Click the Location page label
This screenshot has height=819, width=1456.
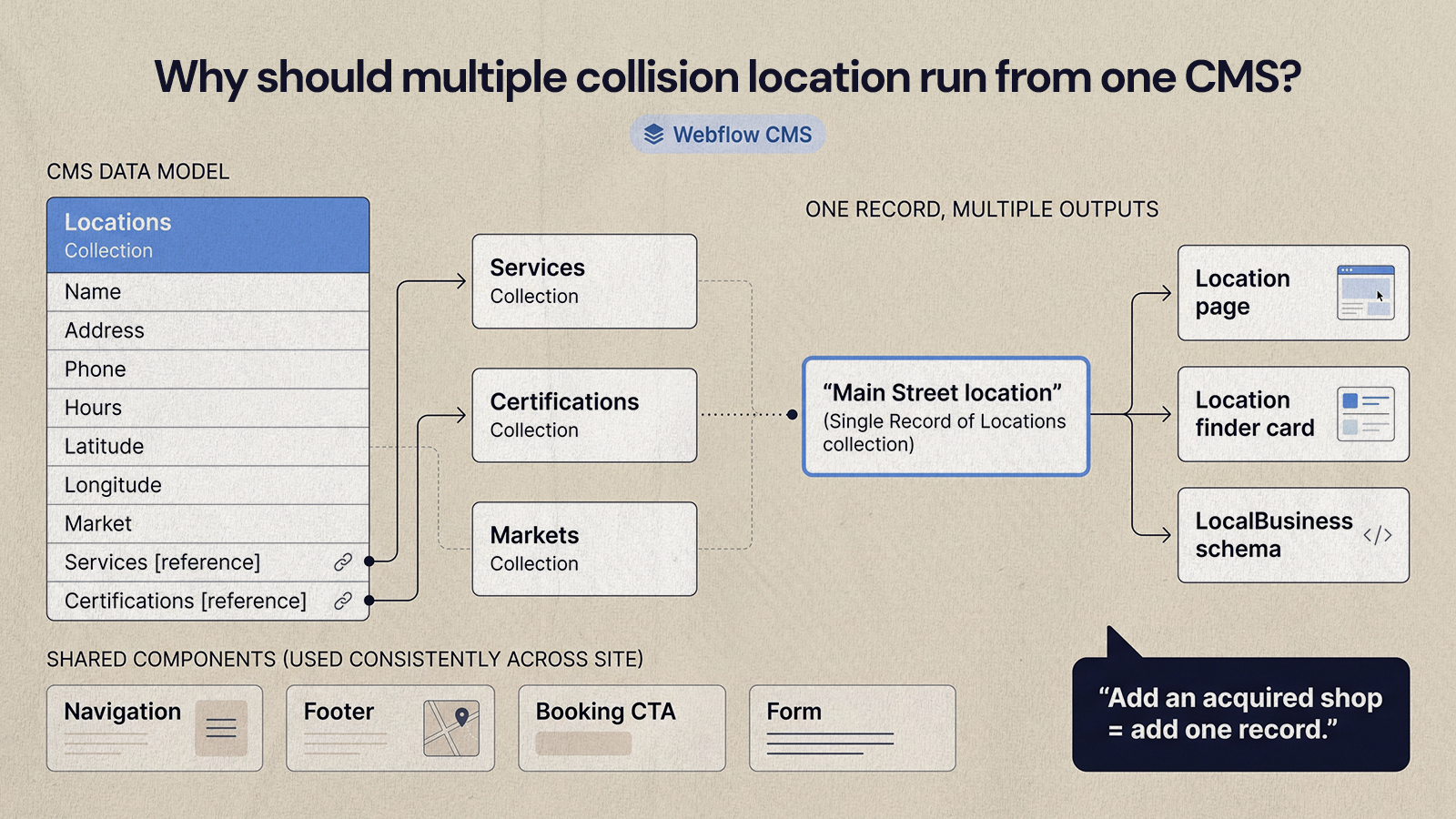pyautogui.click(x=1242, y=292)
